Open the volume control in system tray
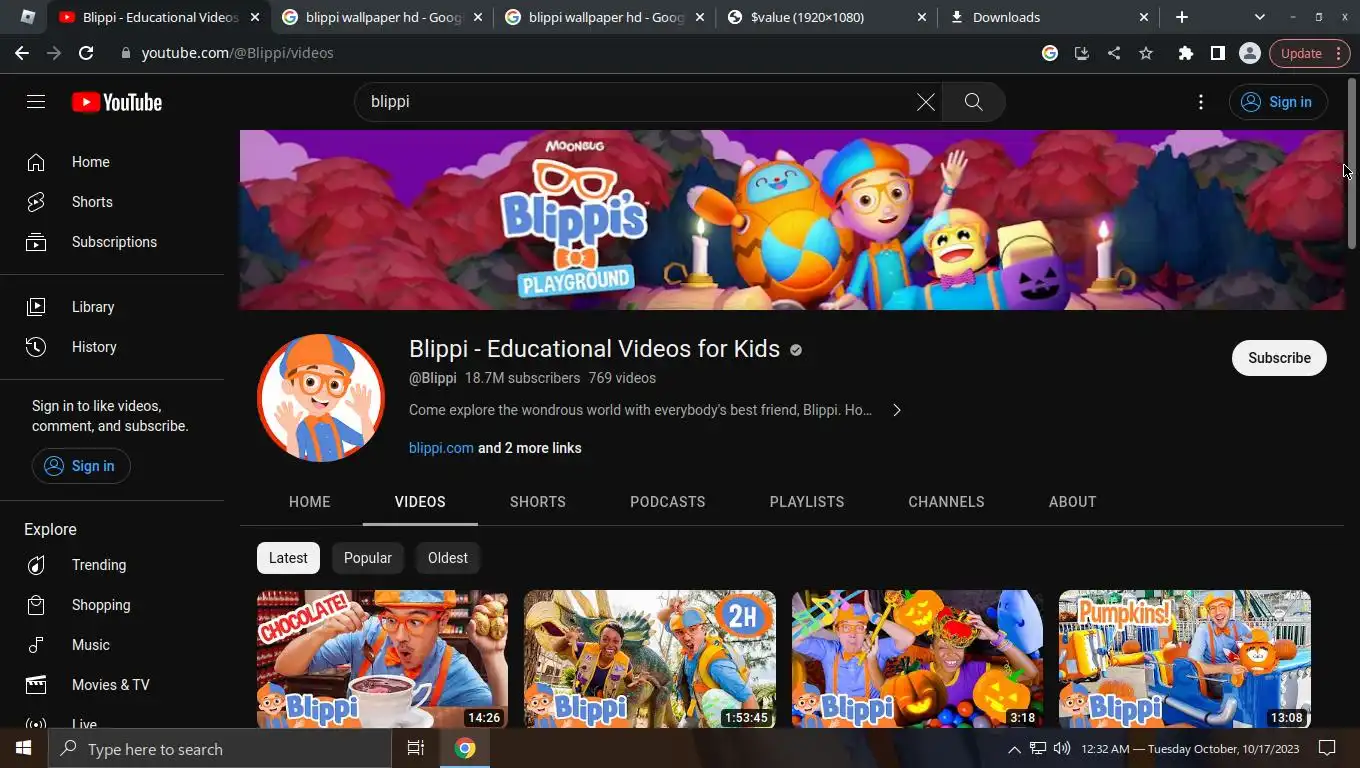 [x=1062, y=749]
